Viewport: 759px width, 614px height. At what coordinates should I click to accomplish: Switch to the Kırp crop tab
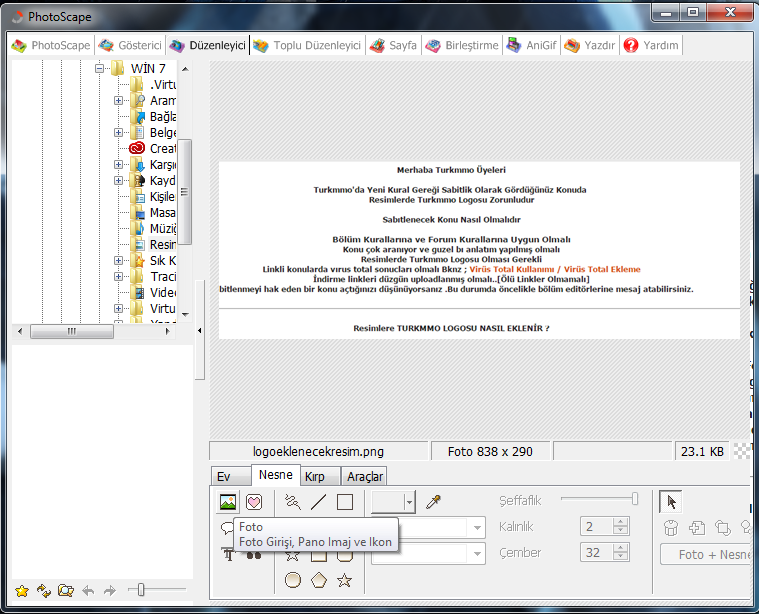tap(320, 476)
